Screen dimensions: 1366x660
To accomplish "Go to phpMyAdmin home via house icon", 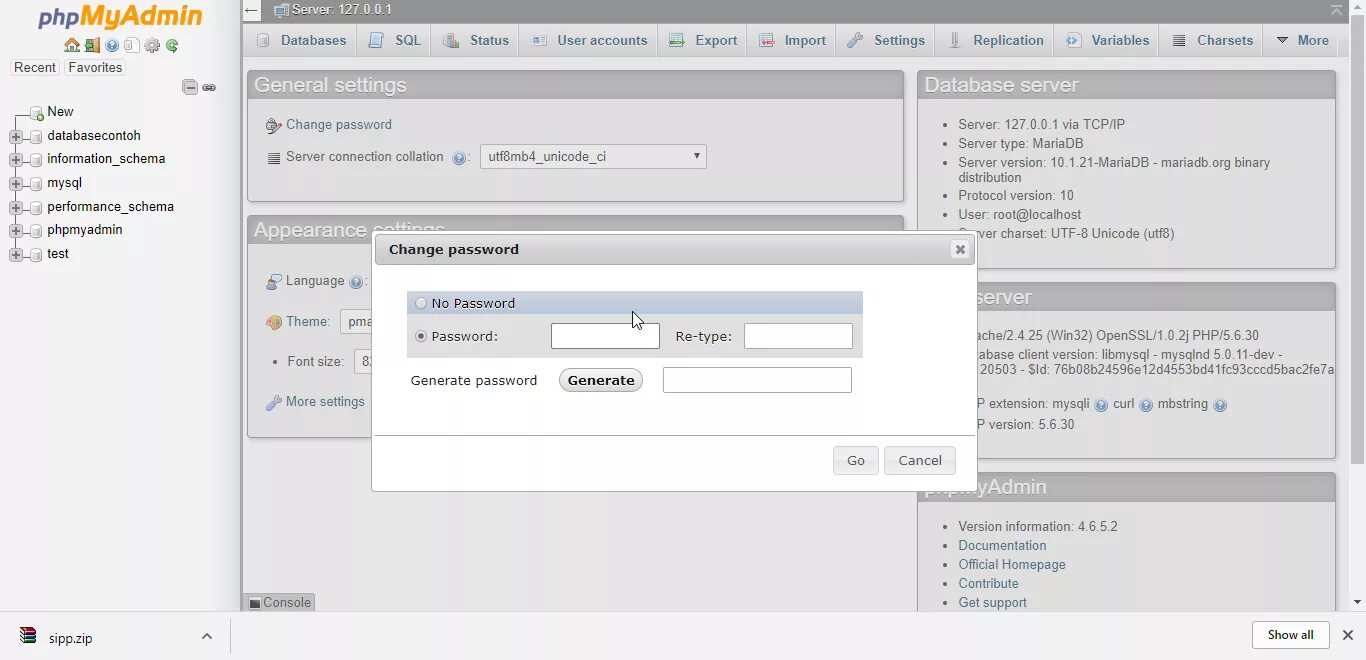I will point(71,45).
